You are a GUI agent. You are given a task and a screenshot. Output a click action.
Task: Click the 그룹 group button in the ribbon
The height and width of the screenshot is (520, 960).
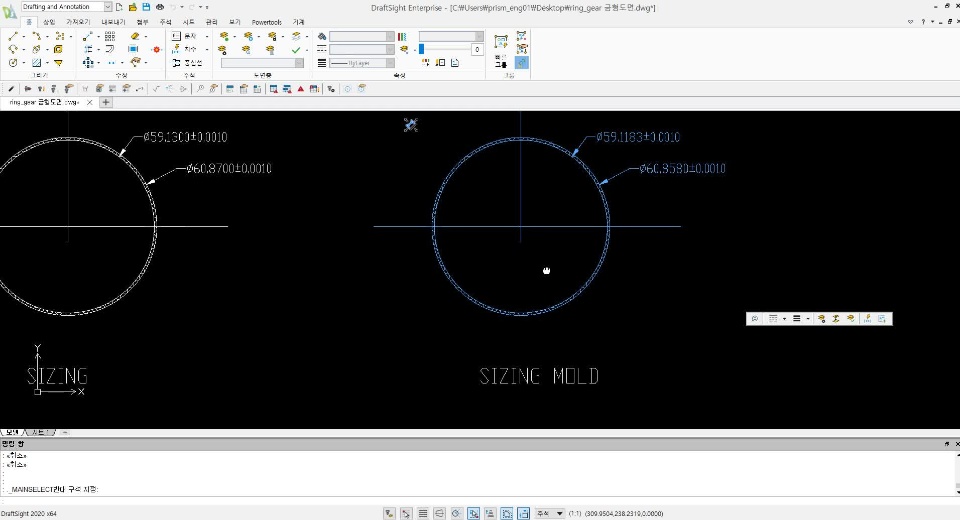click(x=501, y=49)
